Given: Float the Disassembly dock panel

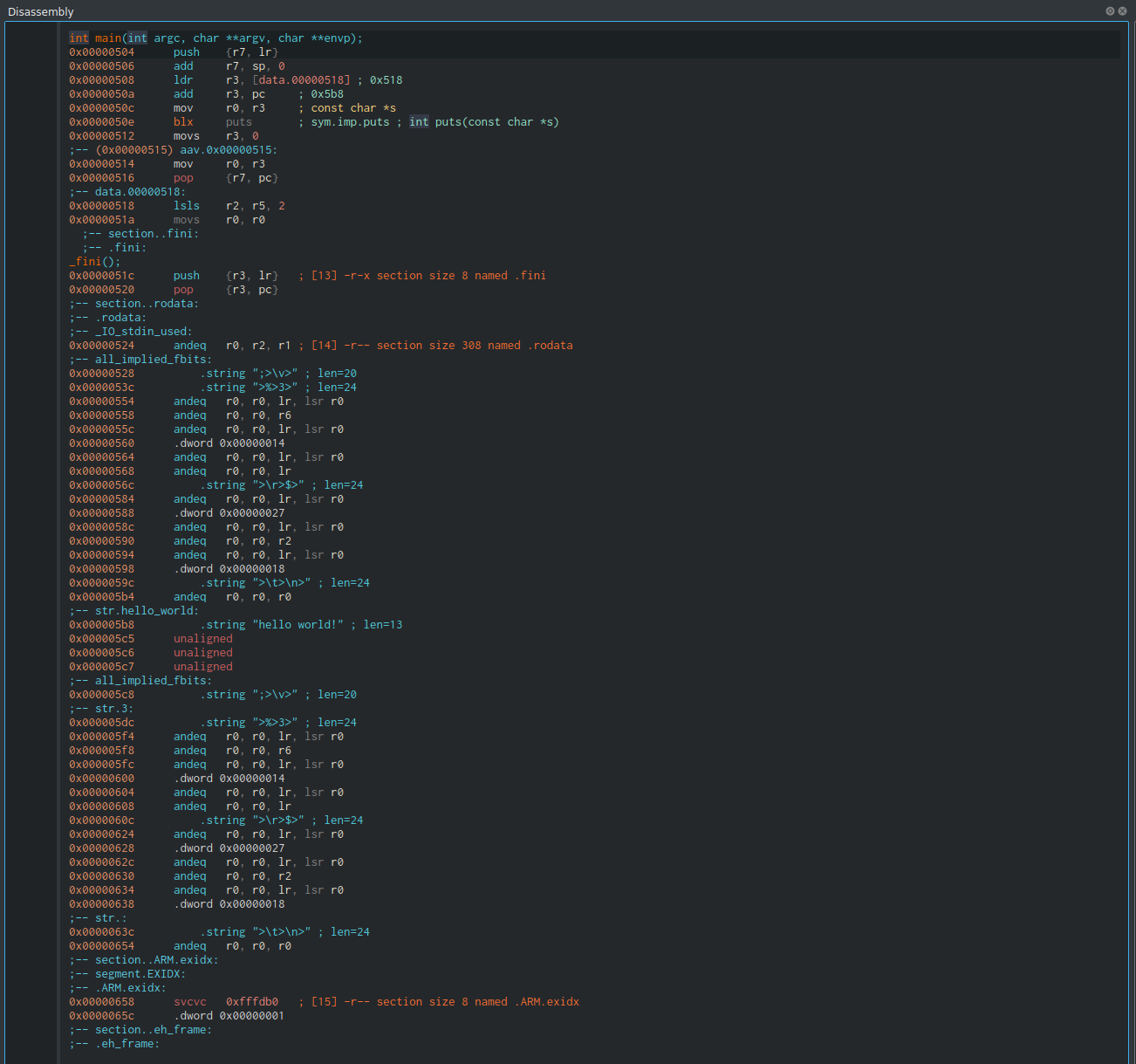Looking at the screenshot, I should (x=1110, y=11).
